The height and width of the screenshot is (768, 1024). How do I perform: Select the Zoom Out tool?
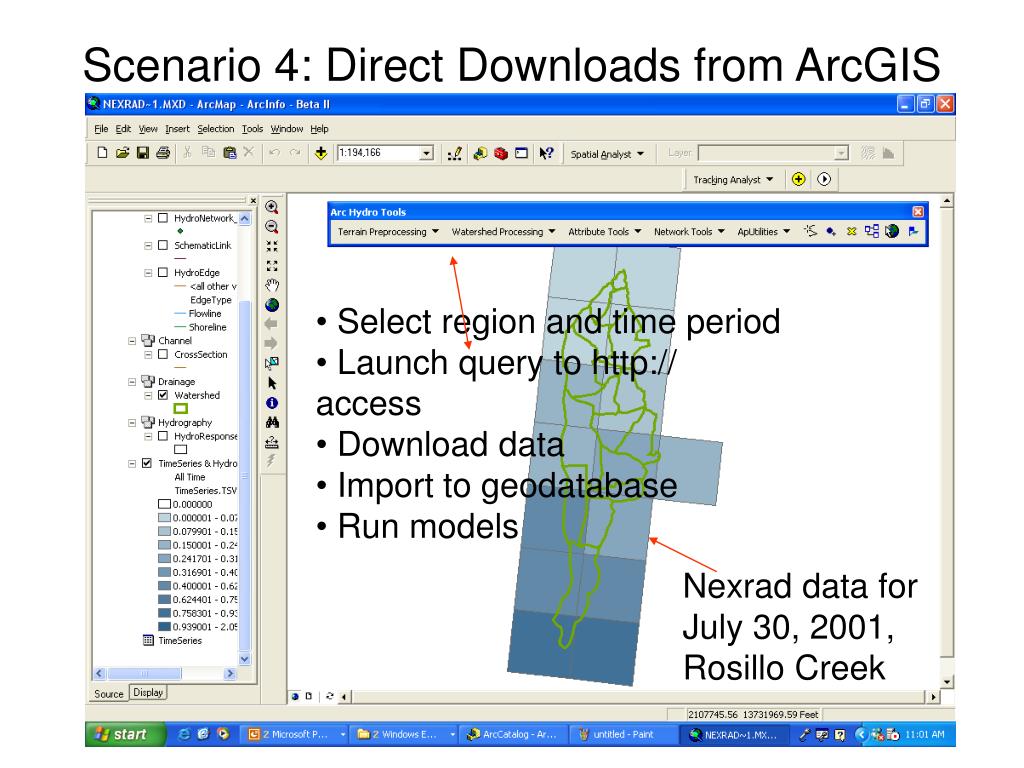[272, 227]
